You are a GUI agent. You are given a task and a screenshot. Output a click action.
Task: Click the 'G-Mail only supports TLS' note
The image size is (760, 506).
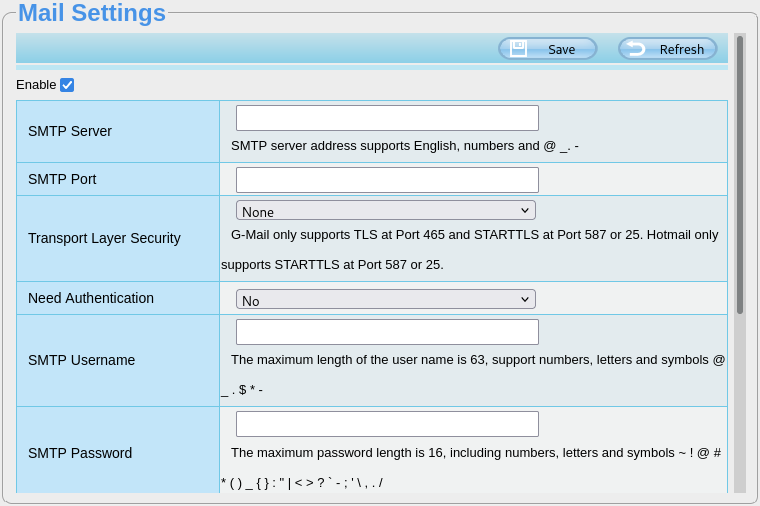(x=469, y=250)
